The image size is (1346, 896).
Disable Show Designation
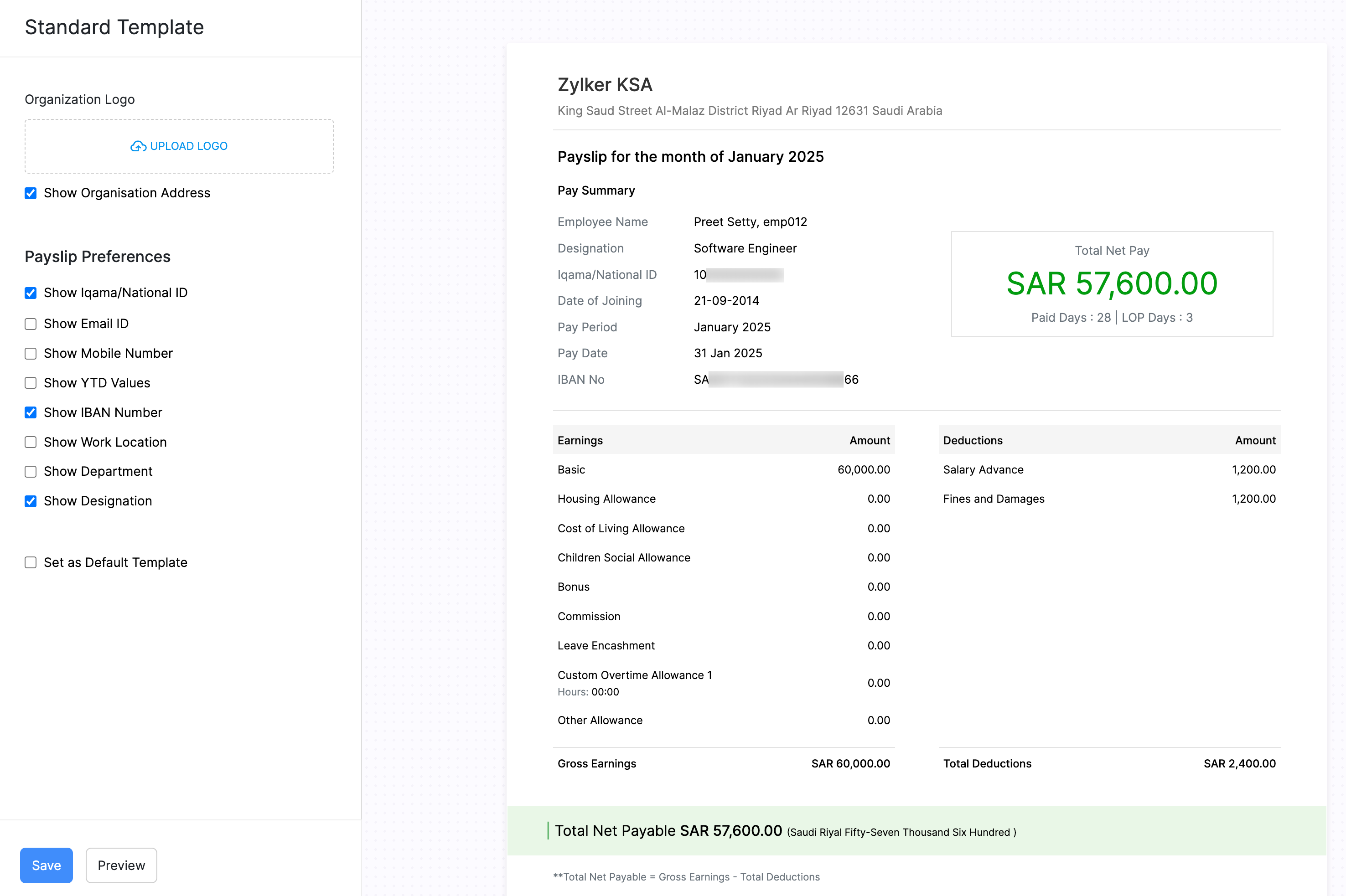point(31,501)
